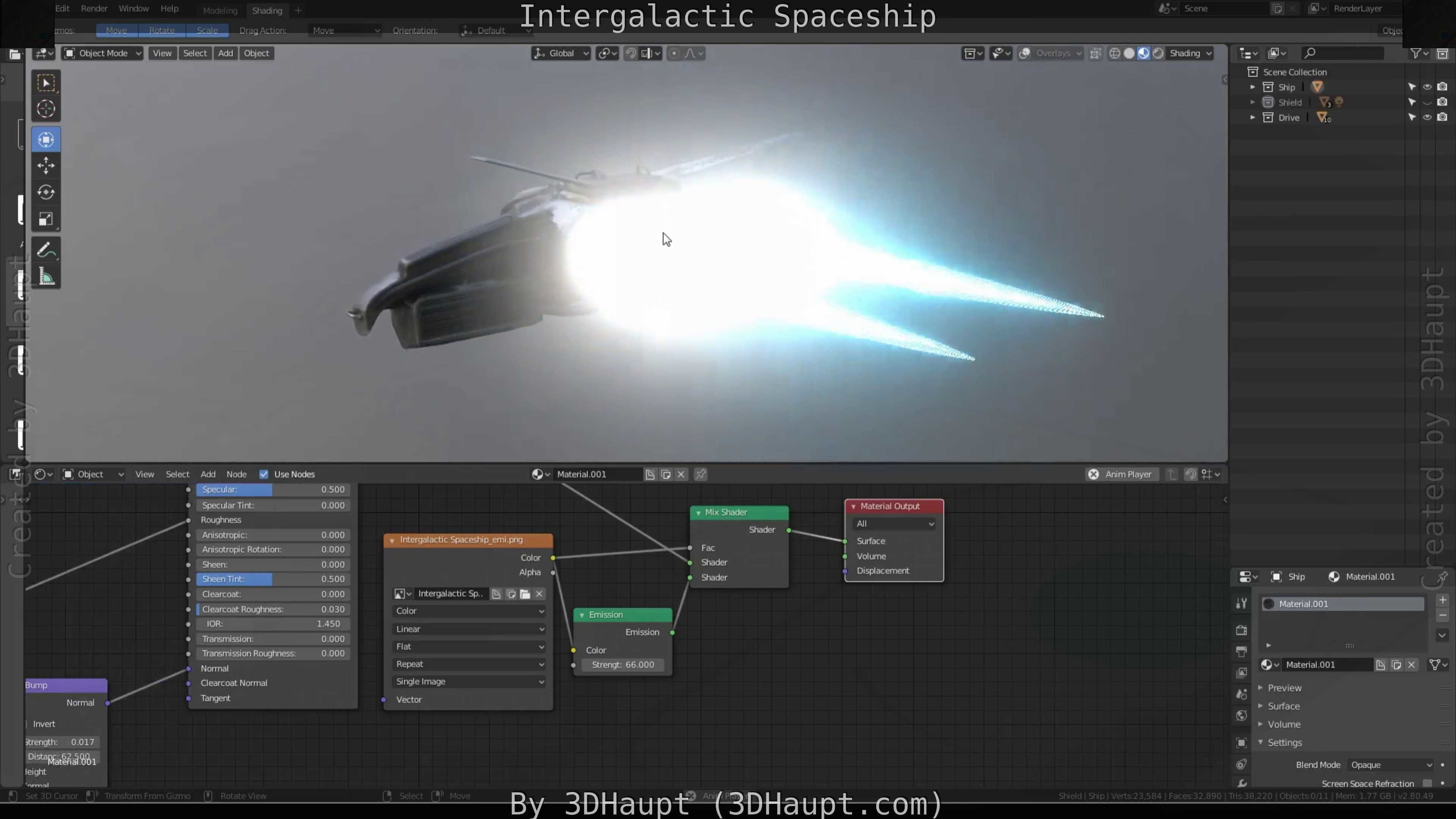Screen dimensions: 1456x819
Task: Pin the node editor material
Action: tap(700, 474)
